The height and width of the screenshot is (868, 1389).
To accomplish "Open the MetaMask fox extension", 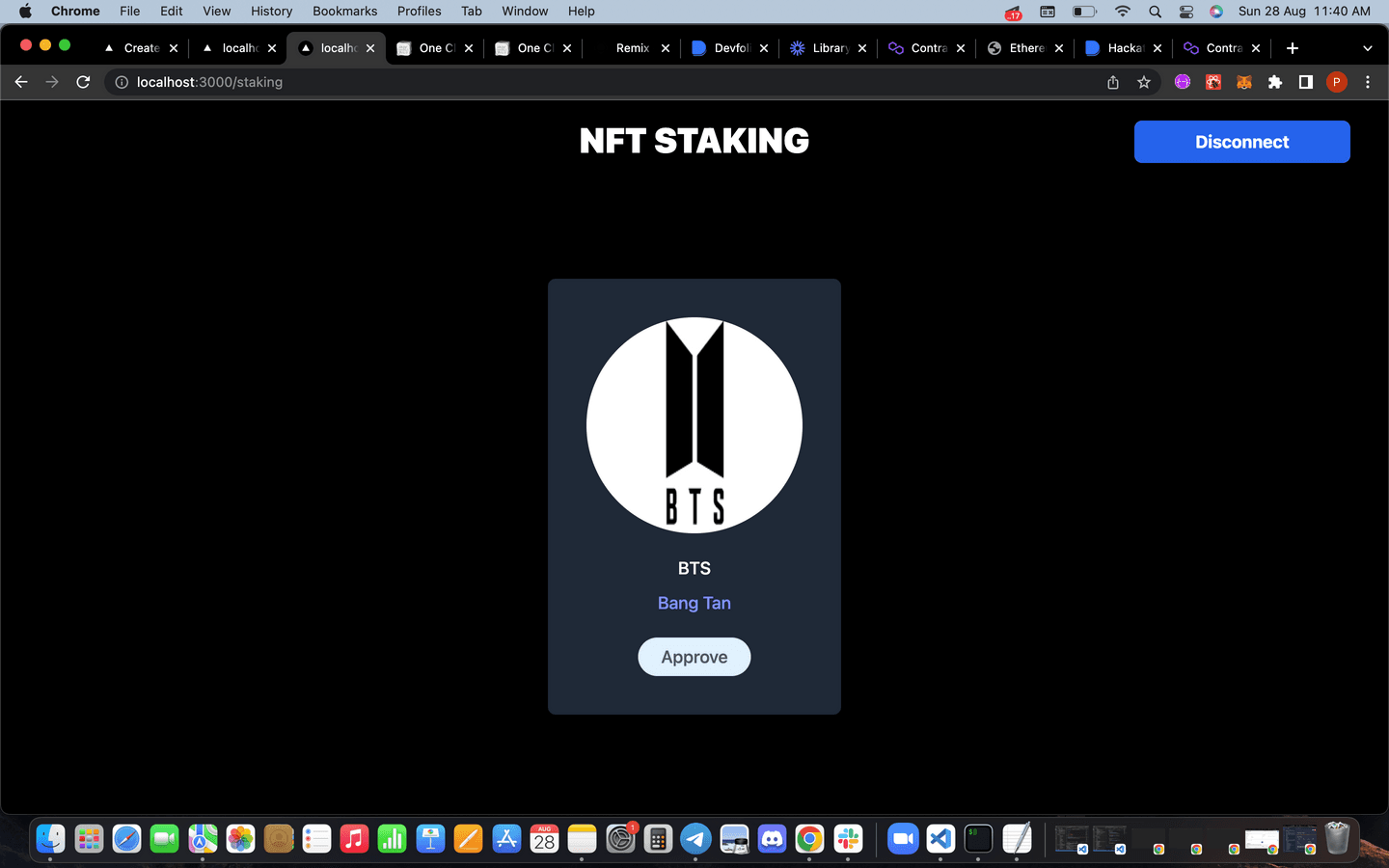I will coord(1244,82).
